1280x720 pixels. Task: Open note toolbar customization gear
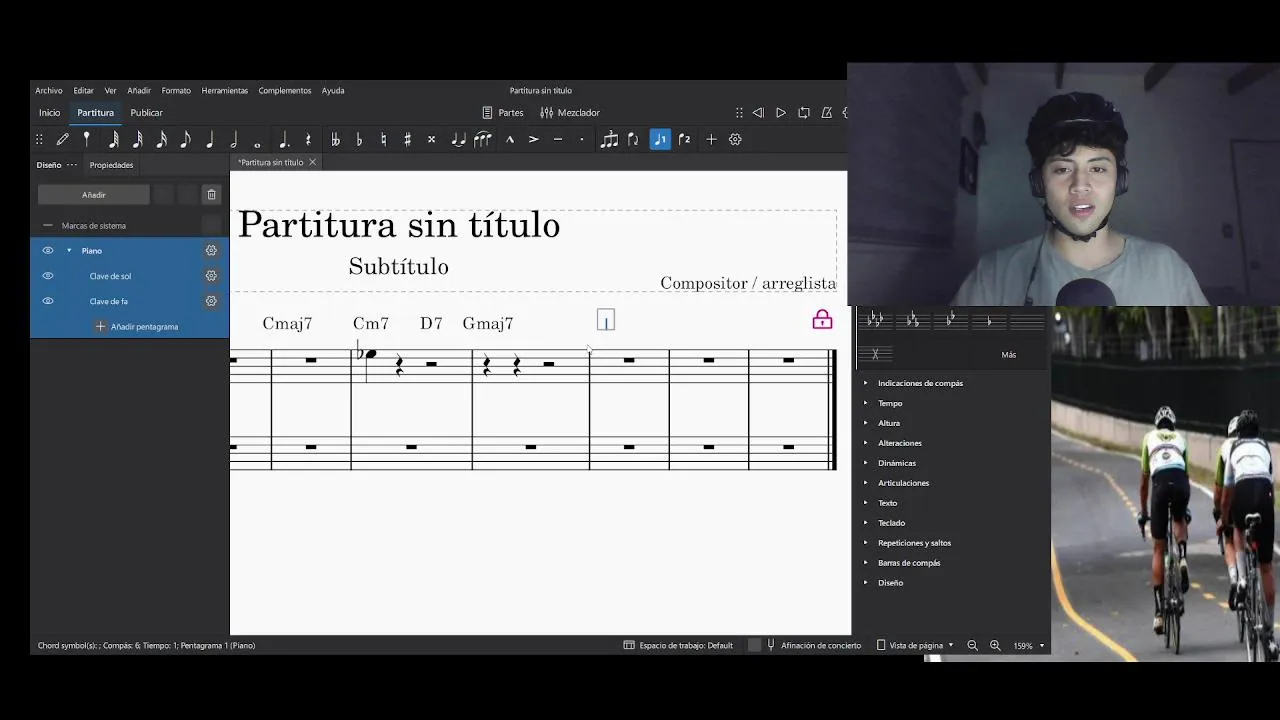tap(735, 140)
